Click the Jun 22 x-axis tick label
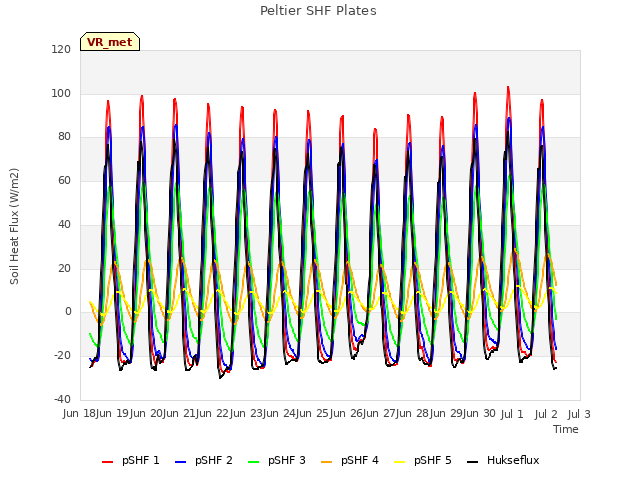This screenshot has height=480, width=640. click(x=213, y=414)
